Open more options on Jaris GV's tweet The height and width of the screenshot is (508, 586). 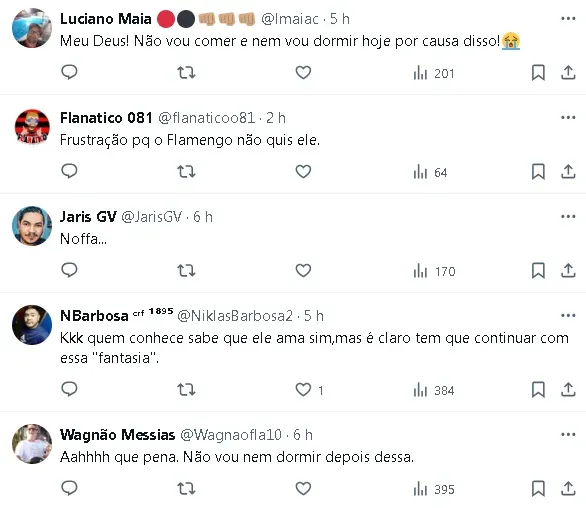(x=568, y=216)
